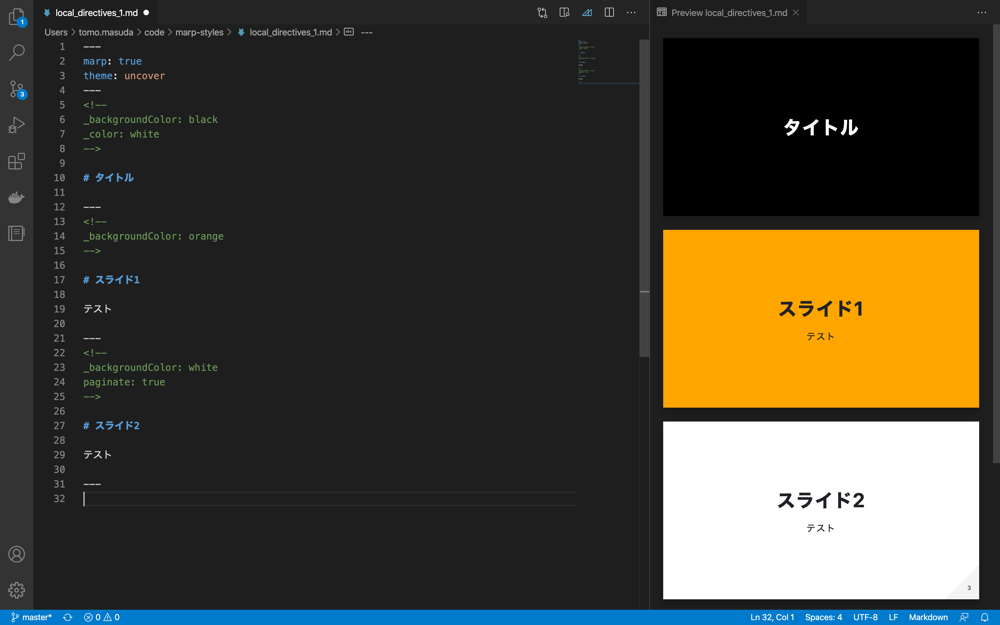Click the blue Marp icon in the editor toolbar
The width and height of the screenshot is (1000, 625).
tap(588, 12)
